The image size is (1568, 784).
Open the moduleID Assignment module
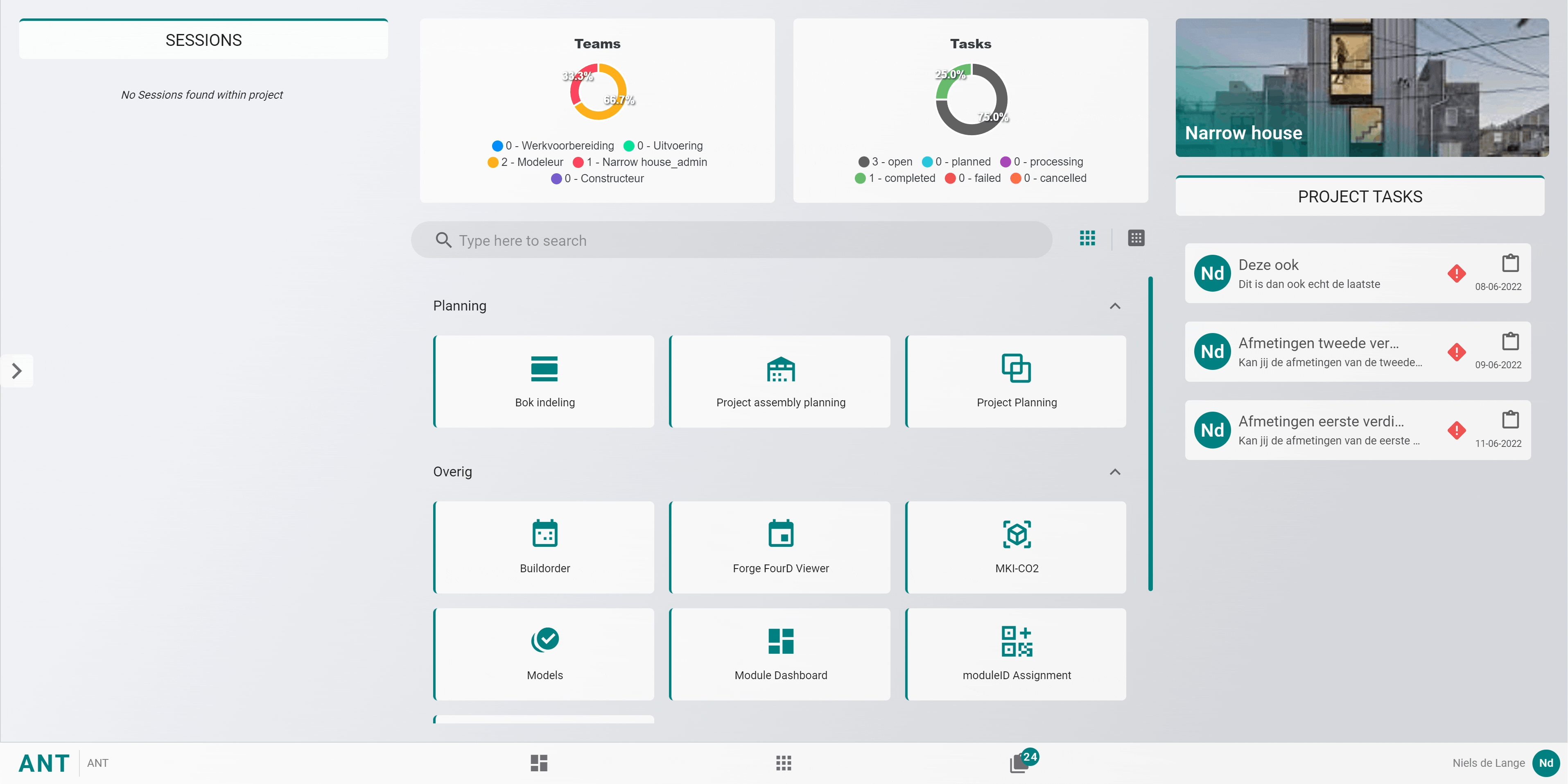1016,654
